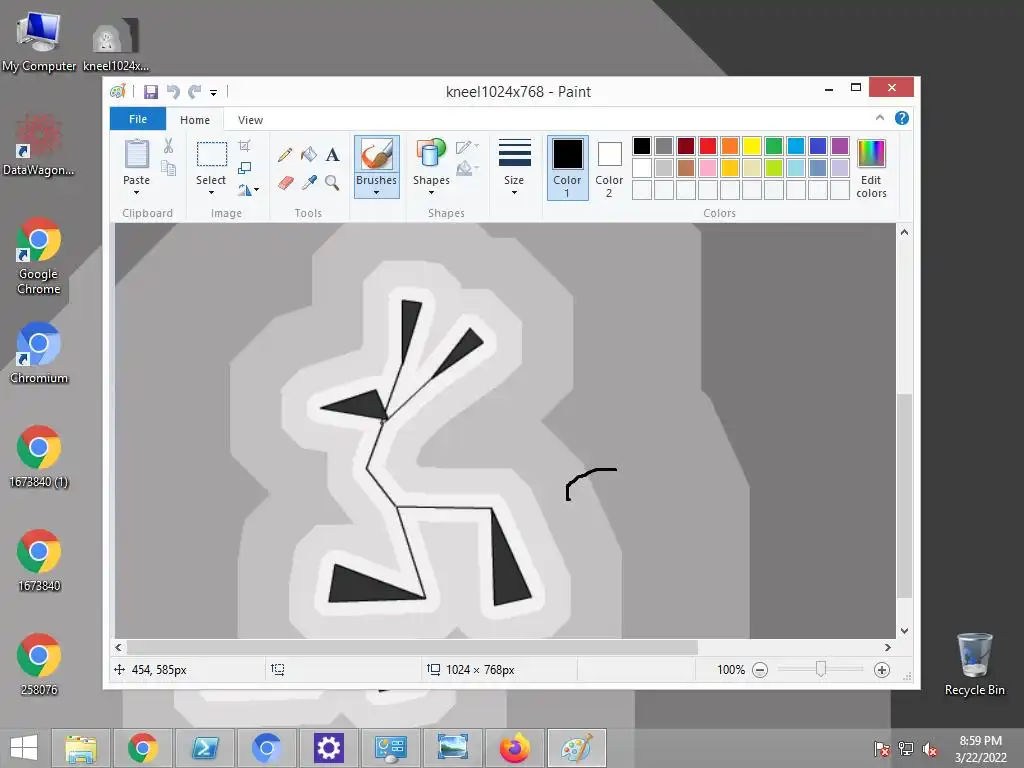Click the Cut scissors icon

(x=168, y=146)
